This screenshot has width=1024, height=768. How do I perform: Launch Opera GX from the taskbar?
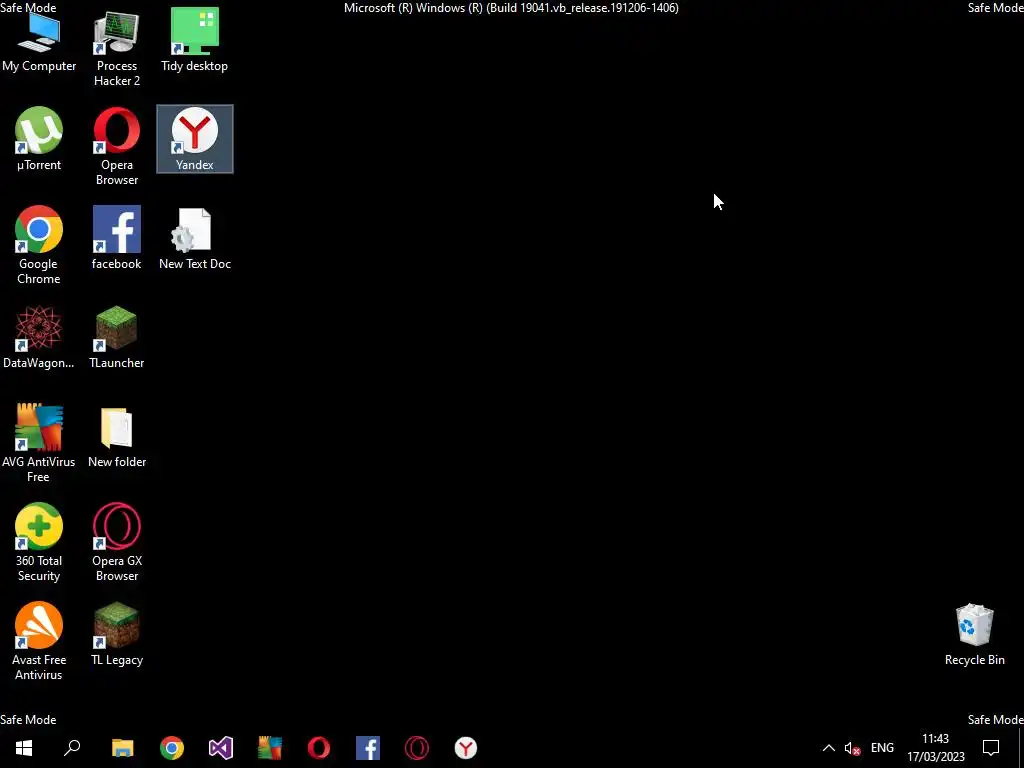(417, 748)
